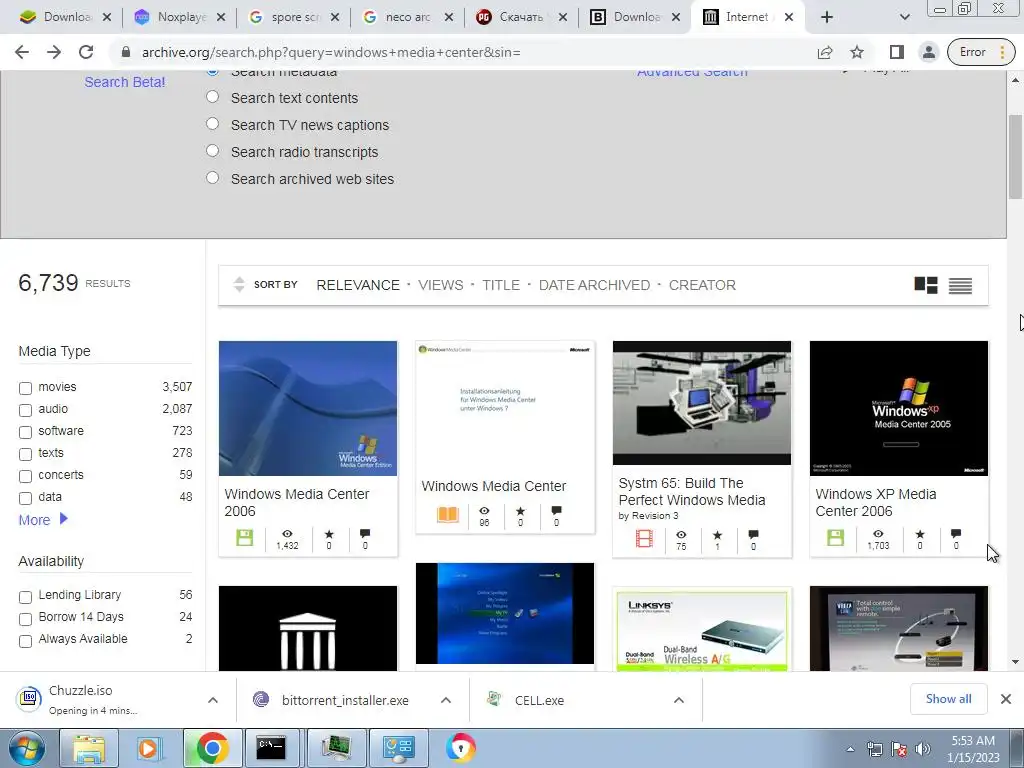Image resolution: width=1024 pixels, height=768 pixels.
Task: Check the movies media type filter
Action: click(25, 388)
